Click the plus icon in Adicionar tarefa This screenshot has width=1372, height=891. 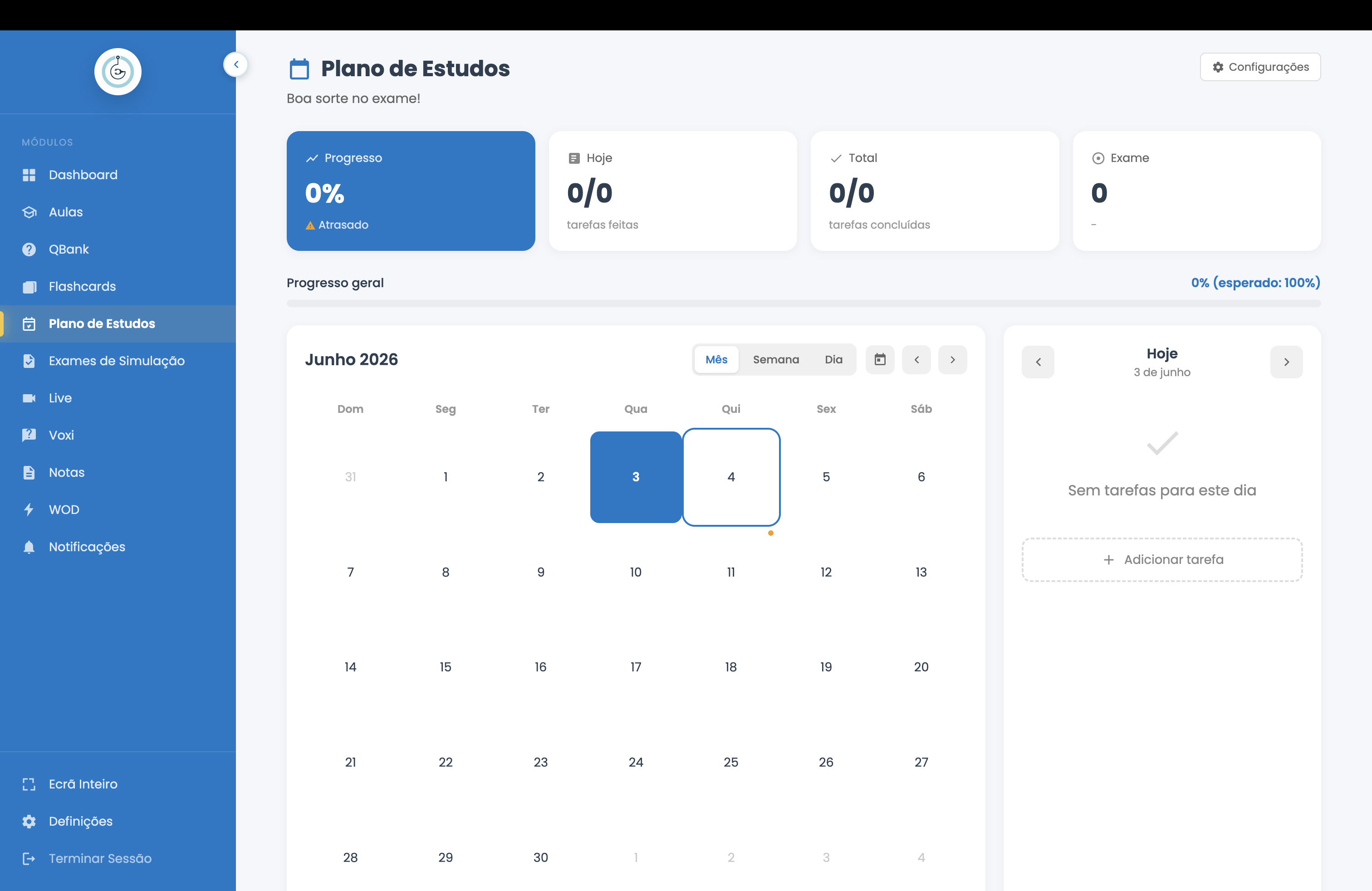(1108, 560)
